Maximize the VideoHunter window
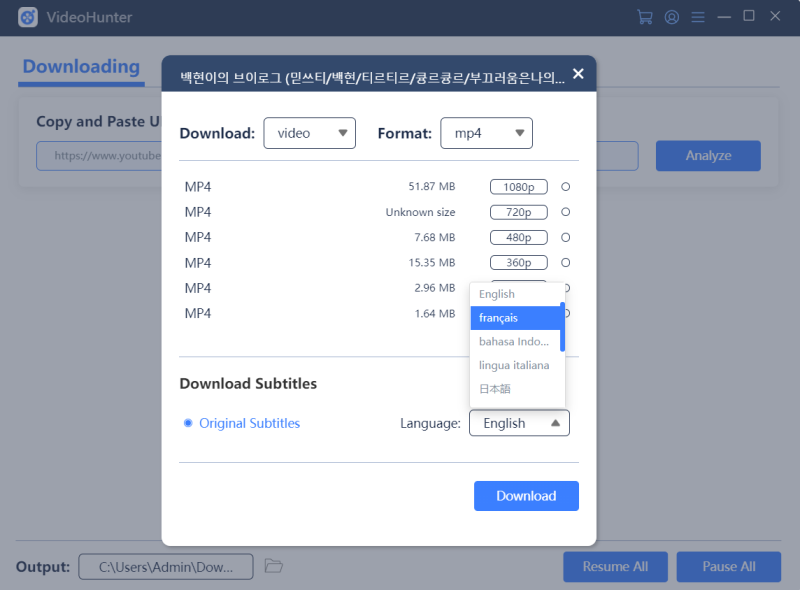 [x=748, y=16]
